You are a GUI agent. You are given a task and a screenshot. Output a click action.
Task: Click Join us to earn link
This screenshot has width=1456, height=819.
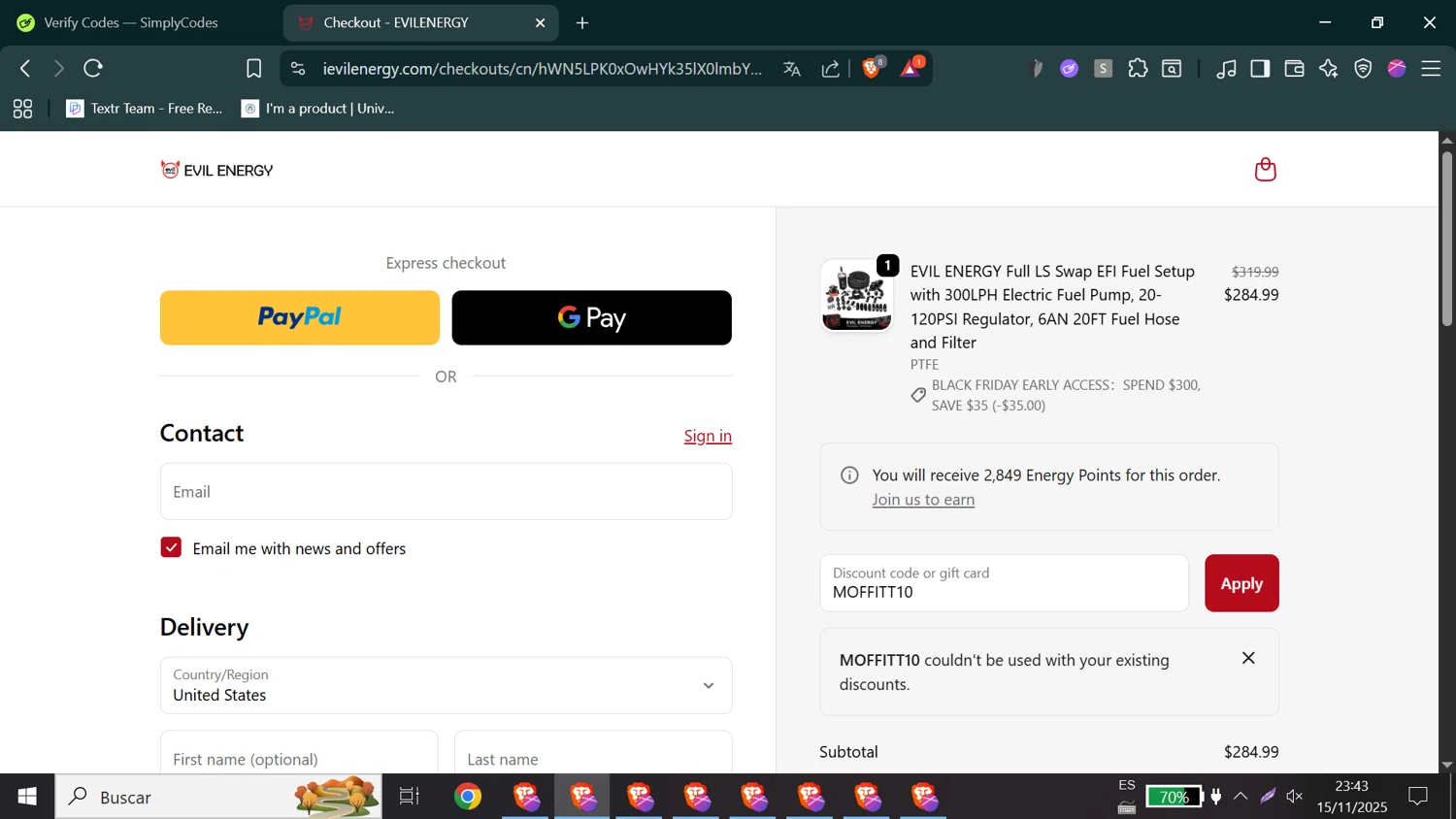point(923,499)
